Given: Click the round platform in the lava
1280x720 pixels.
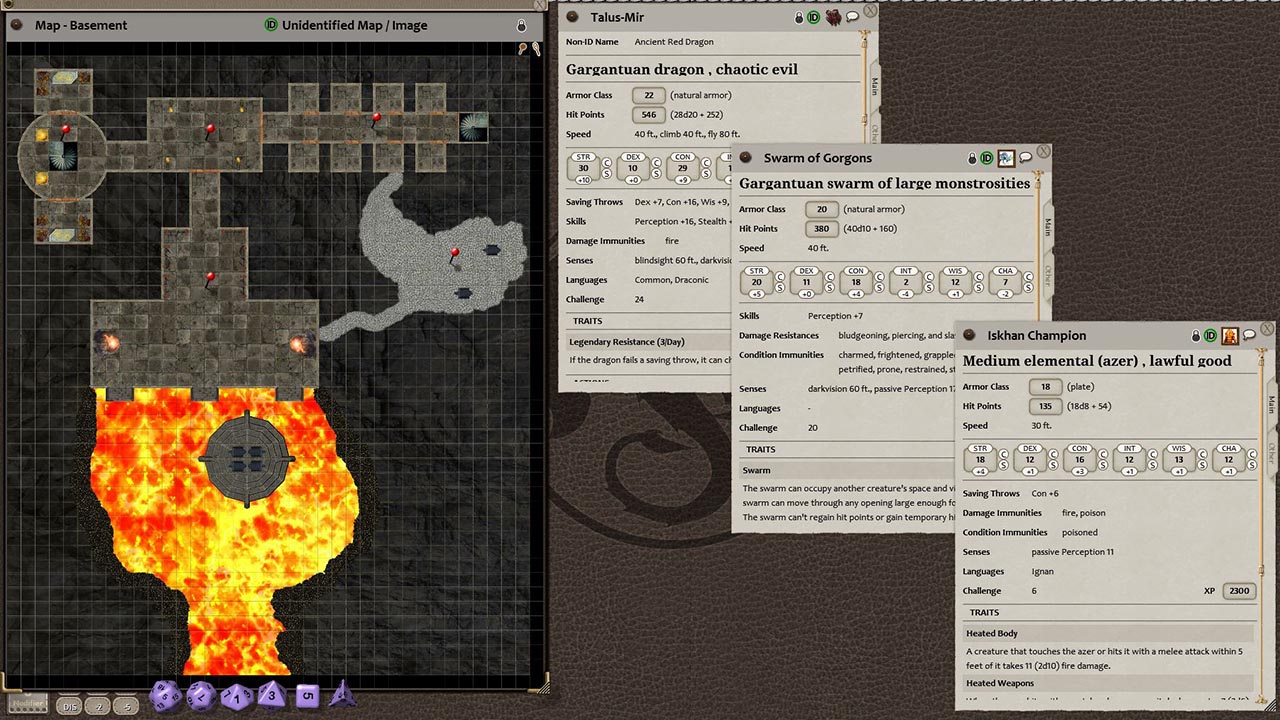Looking at the screenshot, I should pos(247,459).
